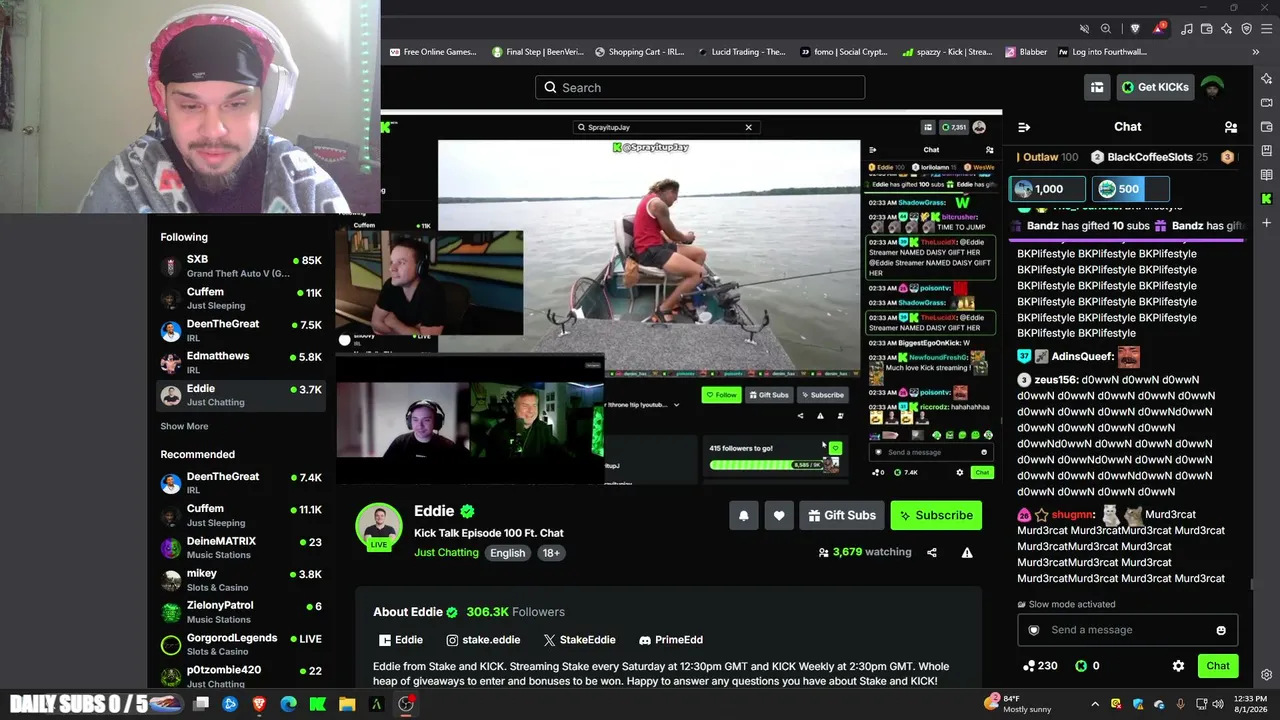
Task: Click the 1,000 kicks gift option
Action: tap(1047, 189)
